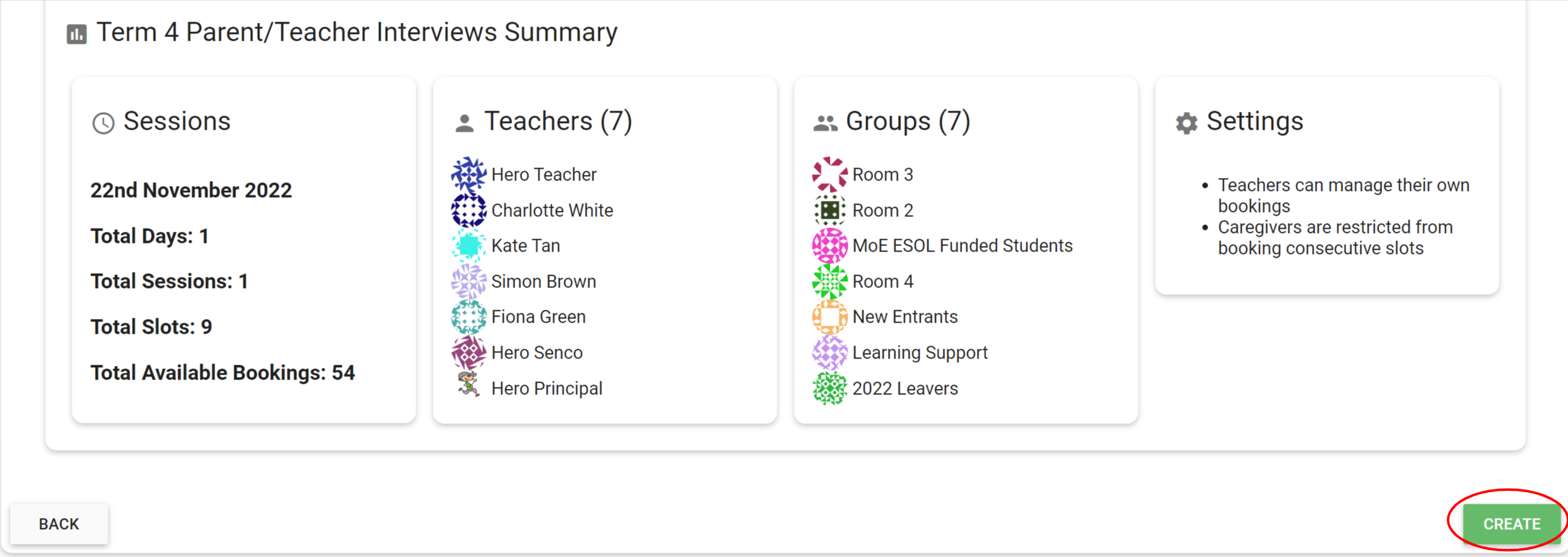Select 2022 Leavers from the Groups list
The image size is (1568, 557).
pyautogui.click(x=905, y=388)
